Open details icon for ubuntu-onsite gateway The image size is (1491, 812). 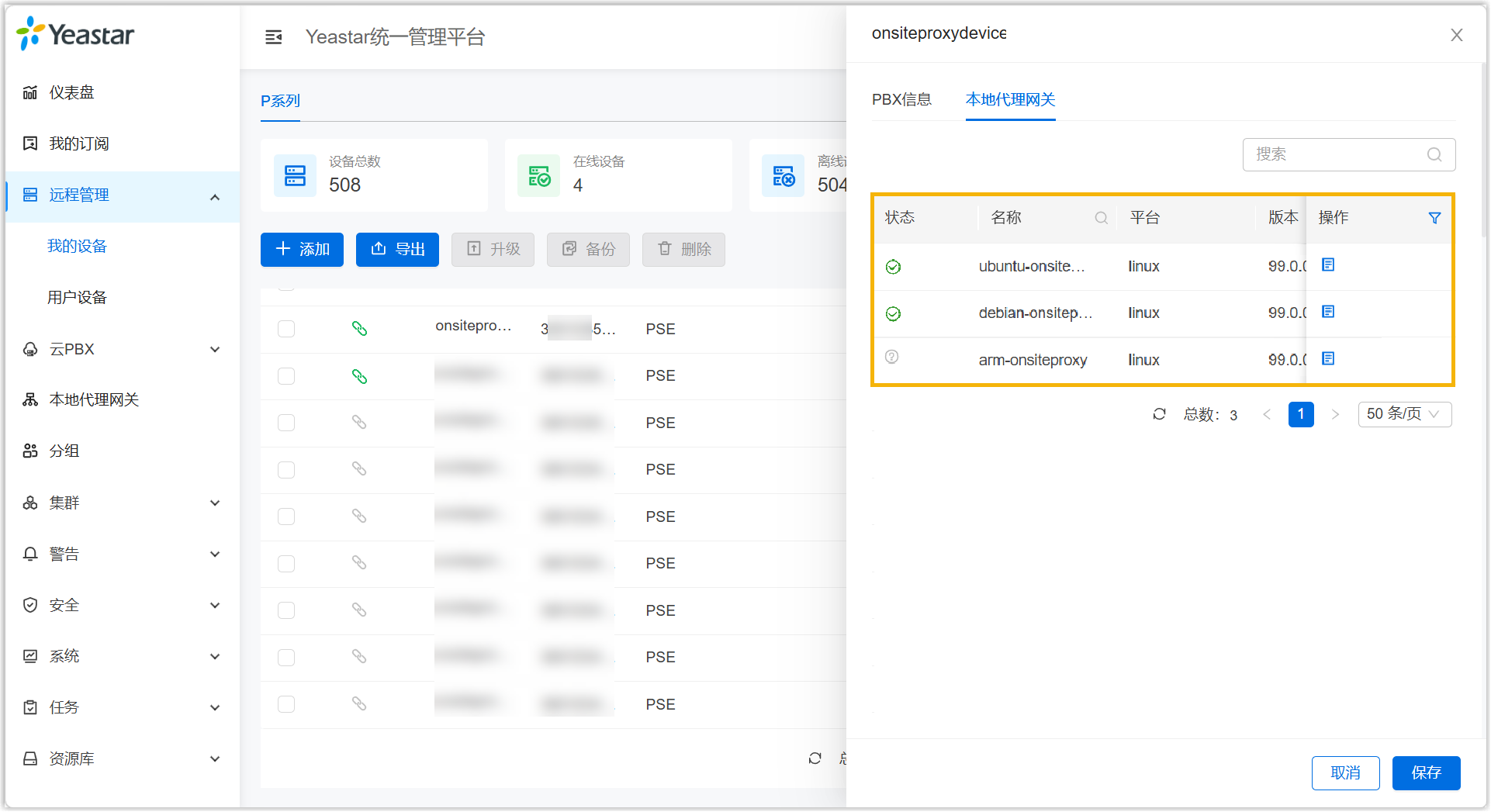tap(1328, 265)
